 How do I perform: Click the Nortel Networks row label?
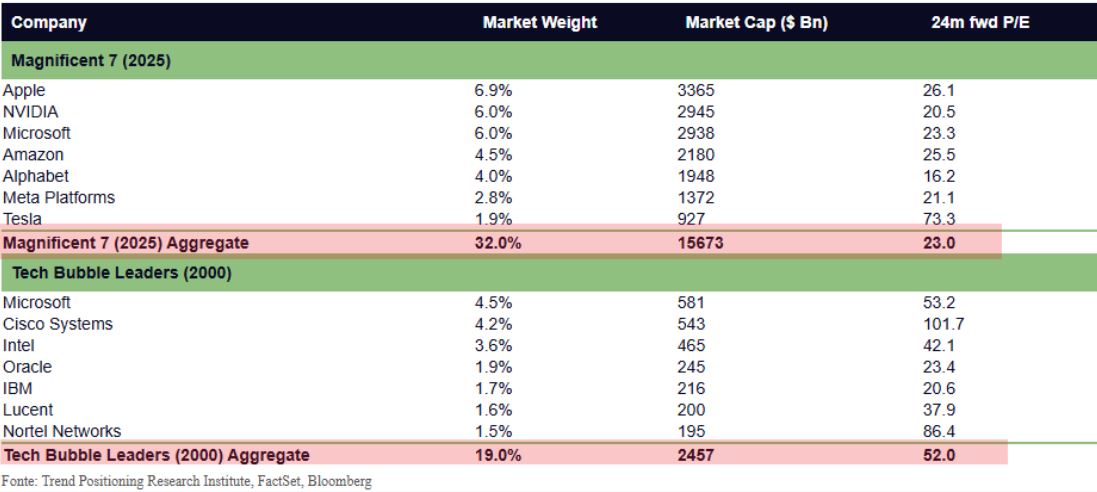62,431
